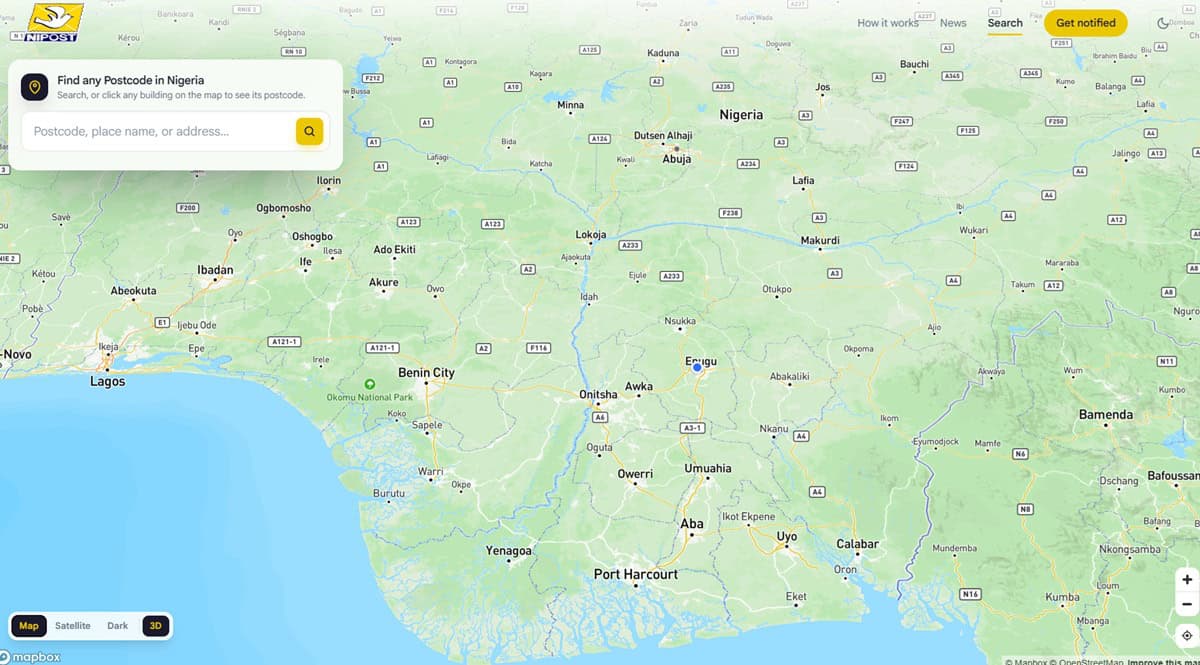Click the Yenagoa city label

click(x=509, y=551)
